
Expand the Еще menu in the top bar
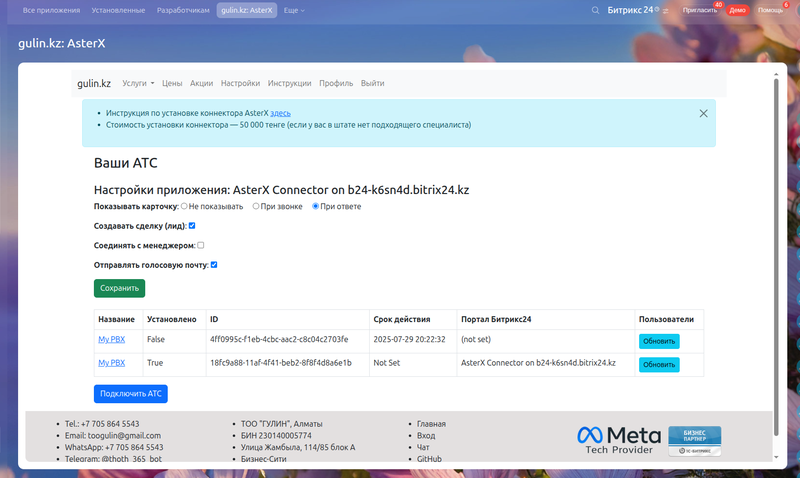[294, 10]
